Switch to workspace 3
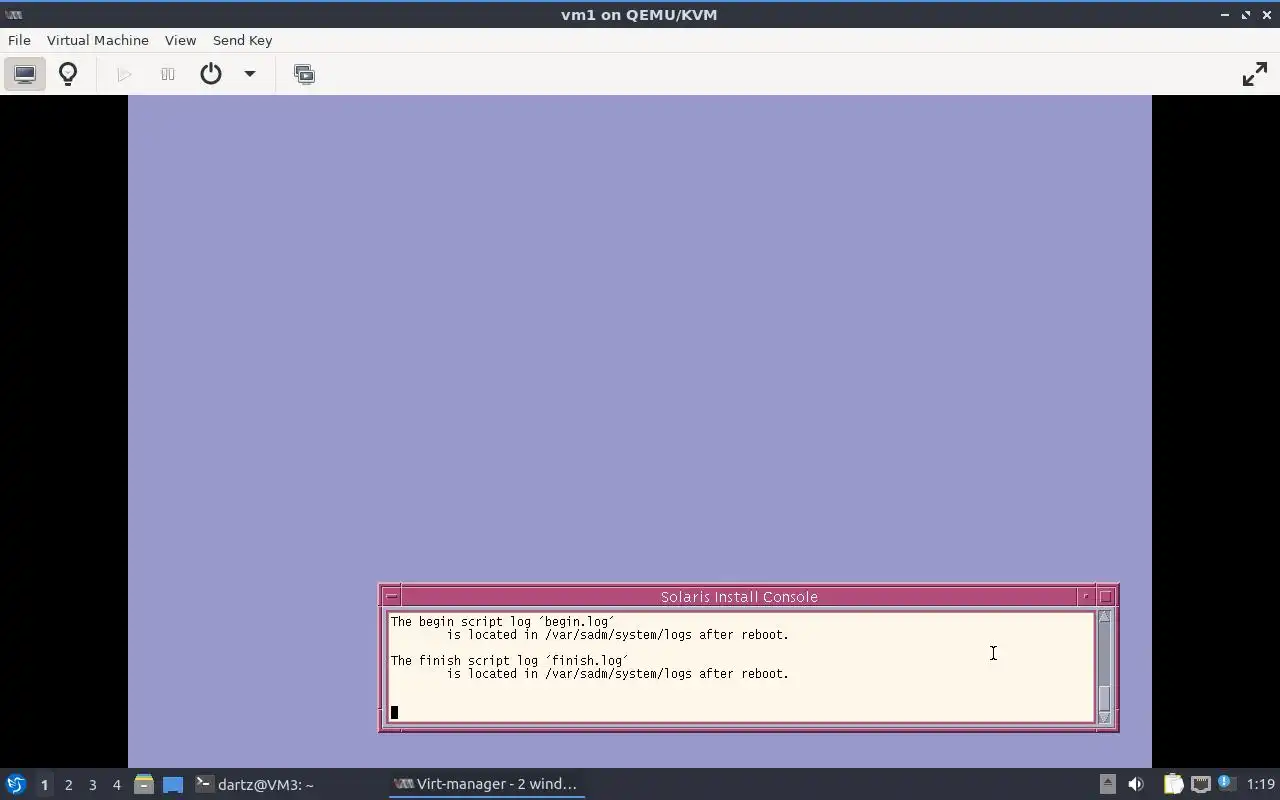 click(92, 785)
